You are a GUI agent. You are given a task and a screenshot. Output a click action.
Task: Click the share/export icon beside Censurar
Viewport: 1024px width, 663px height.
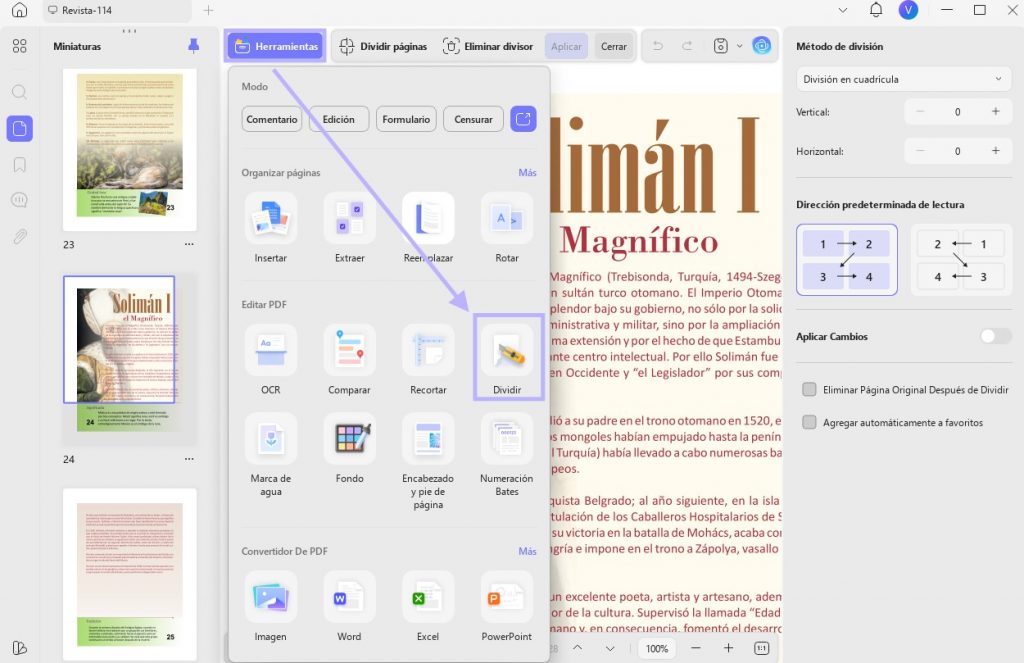point(523,119)
